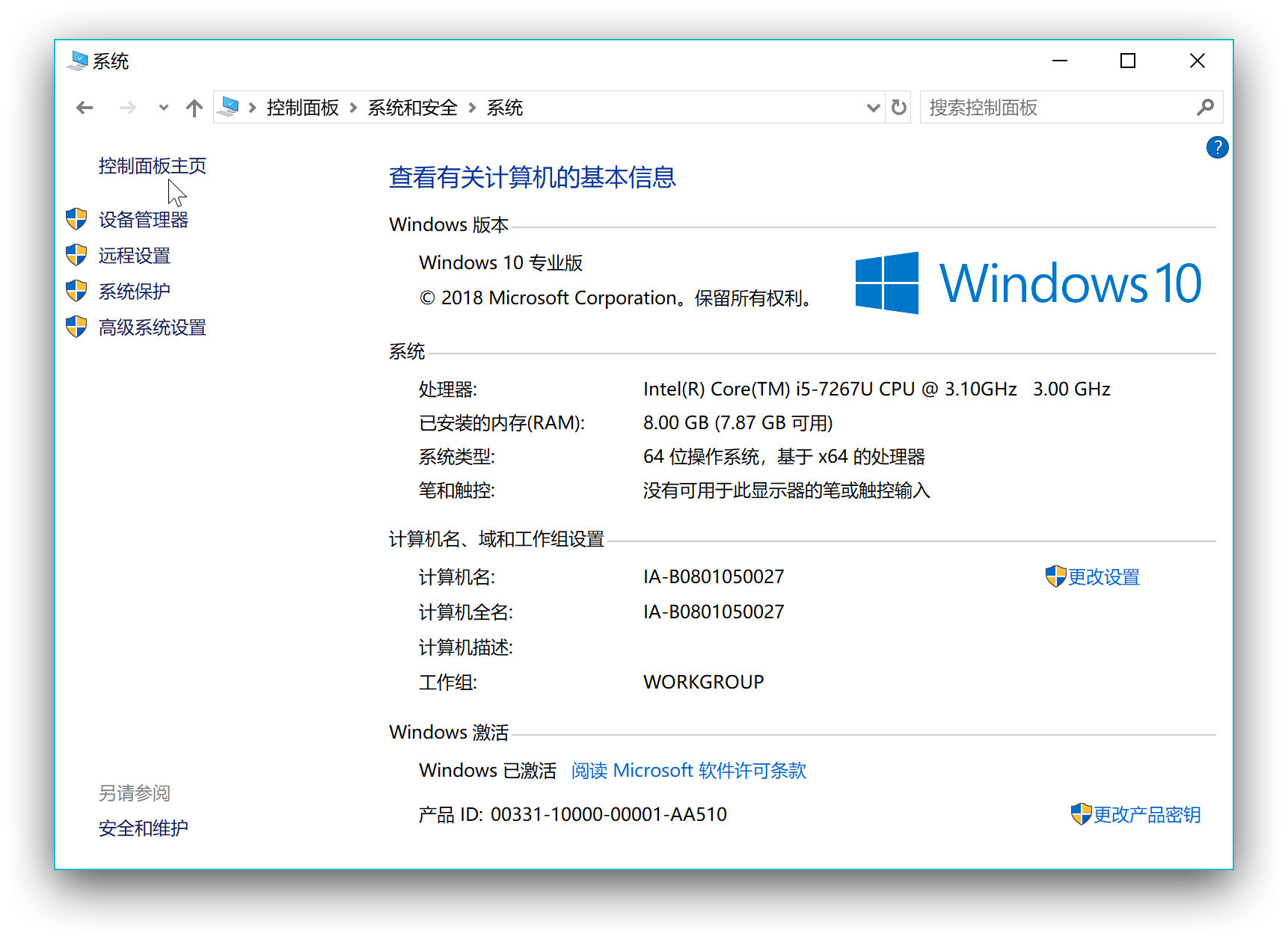Screen dimensions: 1288x939
Task: Click the shield icon beside 远程设置
Action: click(76, 255)
